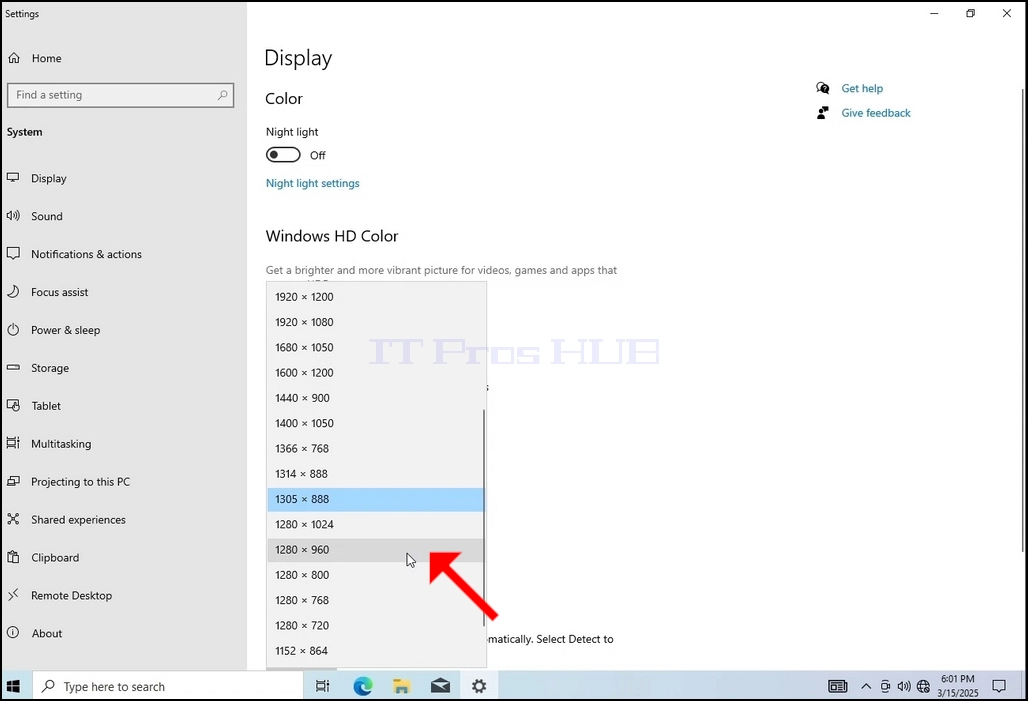Click the Home icon in the sidebar
Image resolution: width=1028 pixels, height=701 pixels.
tap(14, 58)
